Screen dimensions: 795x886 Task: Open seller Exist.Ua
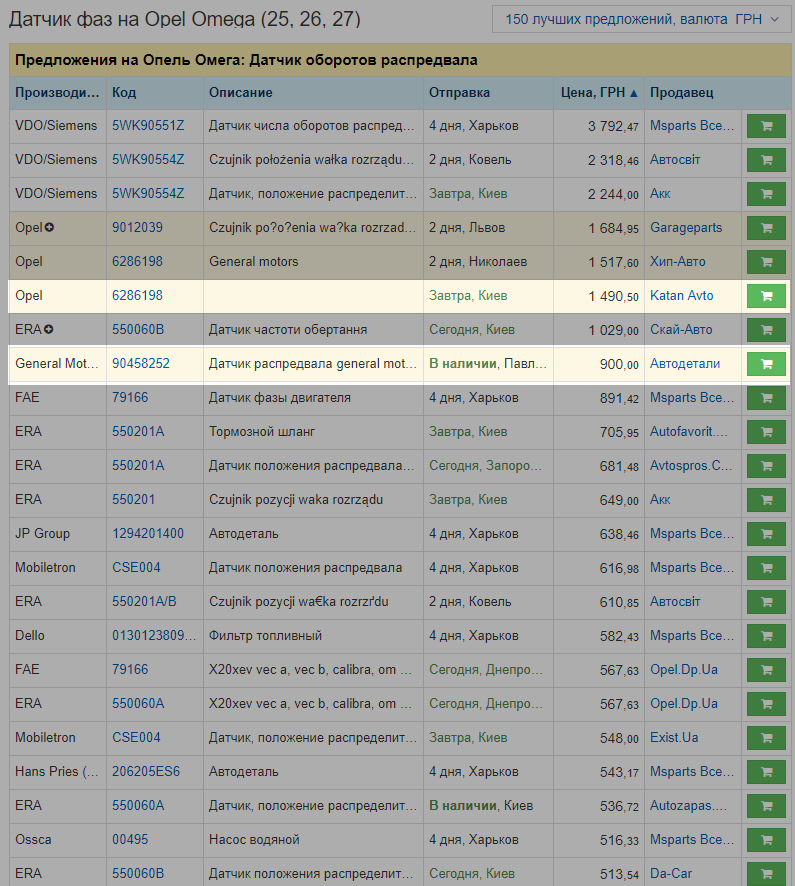674,737
